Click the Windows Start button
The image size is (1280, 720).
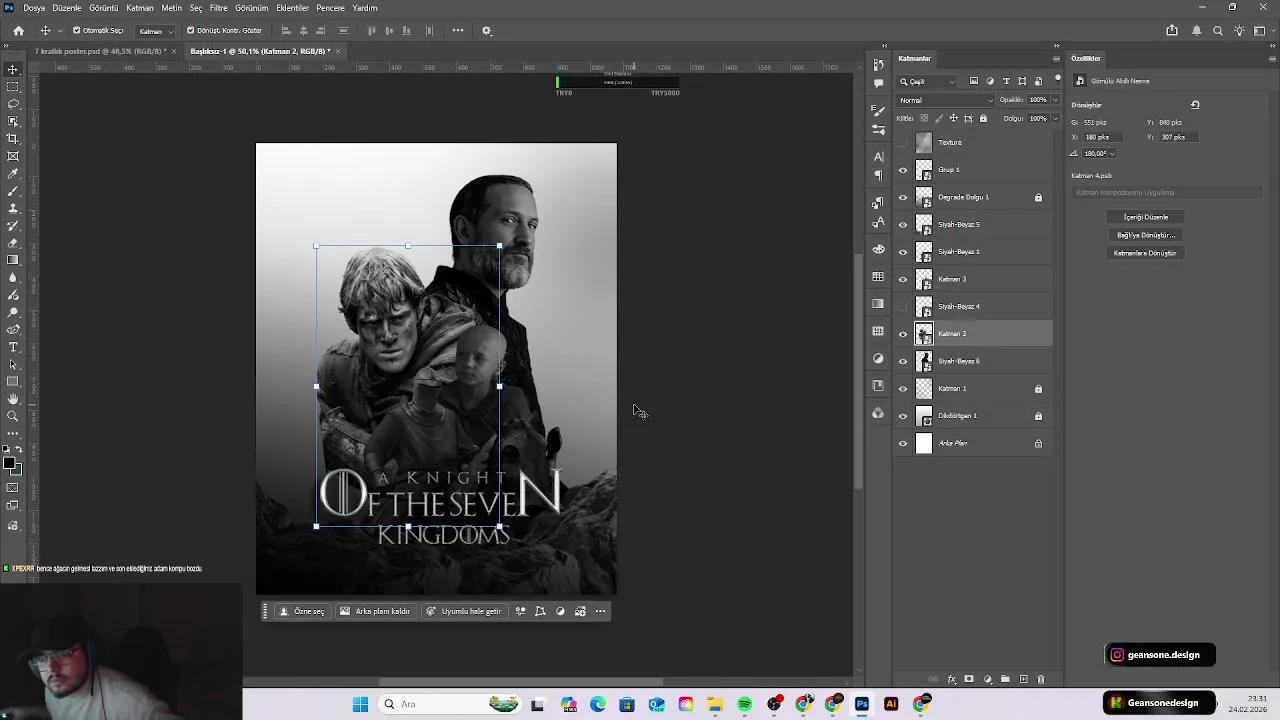click(360, 704)
